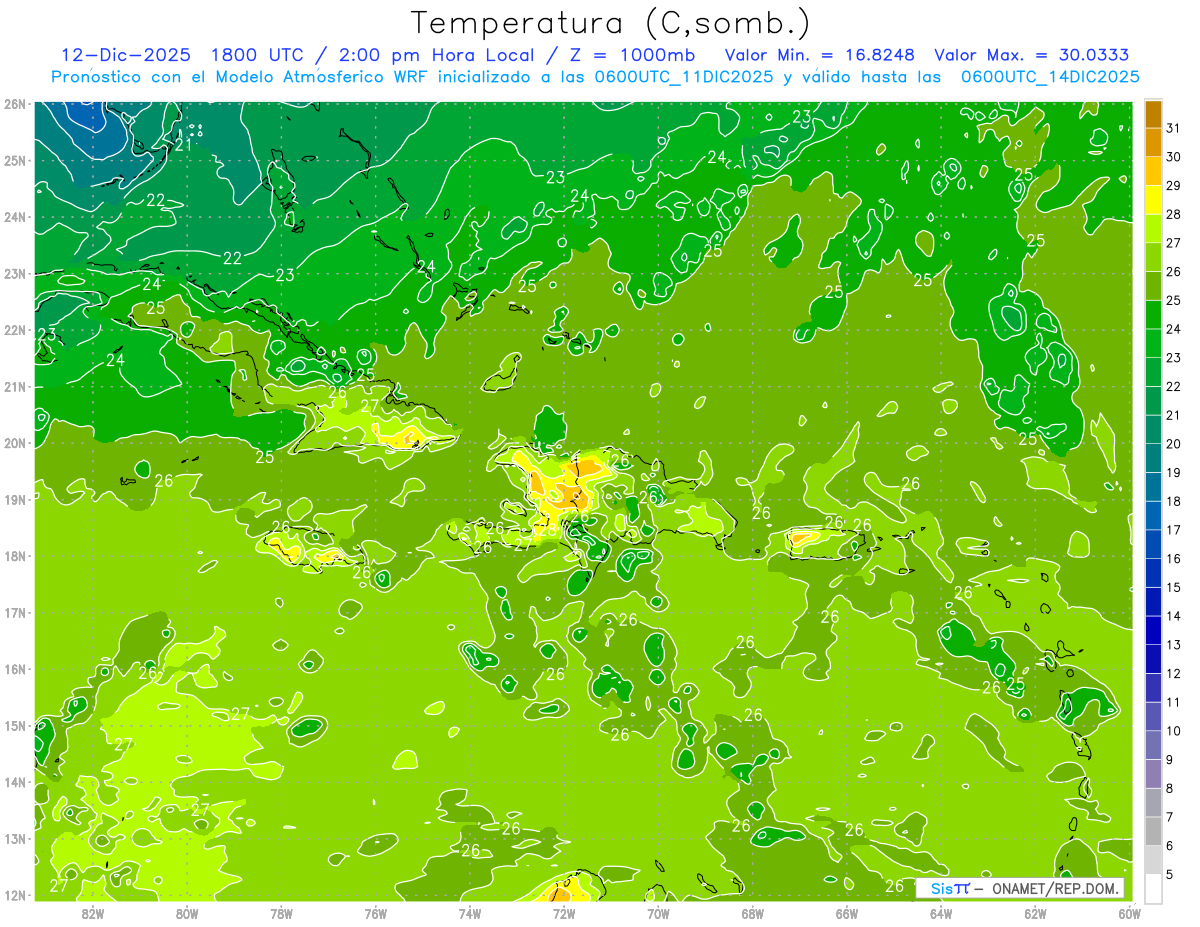Click the '72W' longitude axis label
Screen dimensions: 1200x927
coord(564,913)
